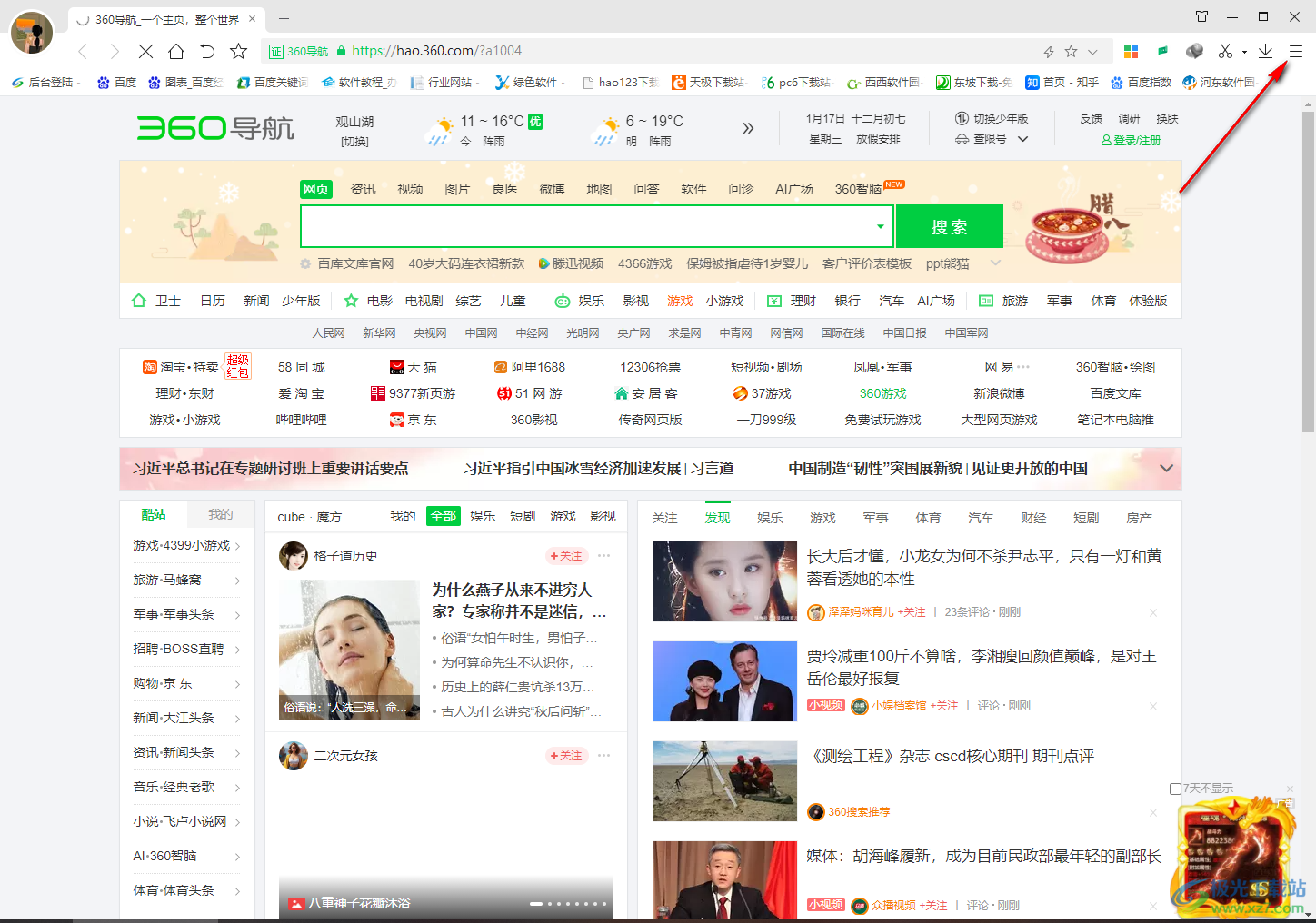Select the 发现 news feed tab
This screenshot has height=923, width=1316.
[x=717, y=518]
